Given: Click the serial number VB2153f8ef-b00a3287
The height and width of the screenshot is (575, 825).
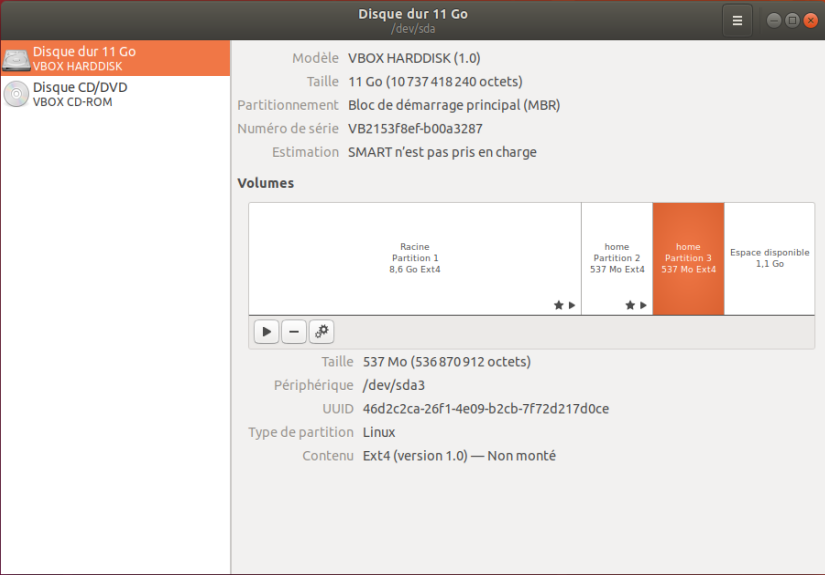Looking at the screenshot, I should tap(415, 128).
